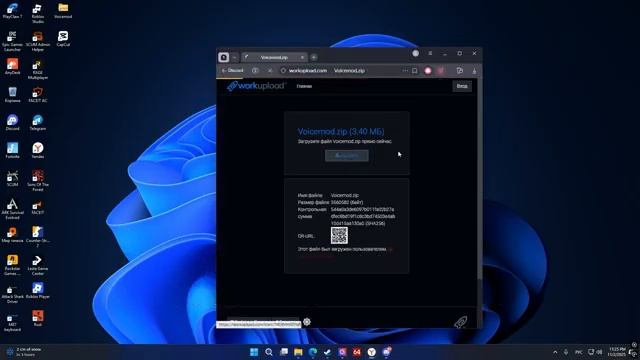Go back to Discord via browser back button
Viewport: 640px width, 360px height.
[232, 71]
